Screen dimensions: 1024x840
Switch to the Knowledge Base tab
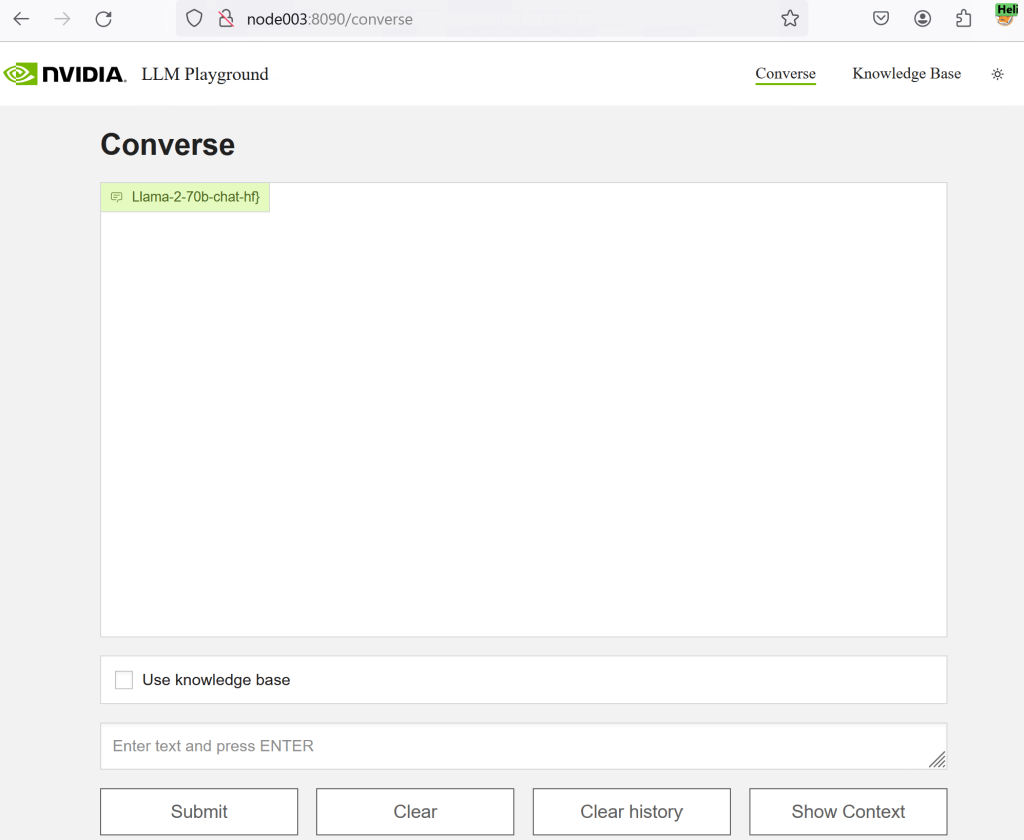[x=906, y=74]
